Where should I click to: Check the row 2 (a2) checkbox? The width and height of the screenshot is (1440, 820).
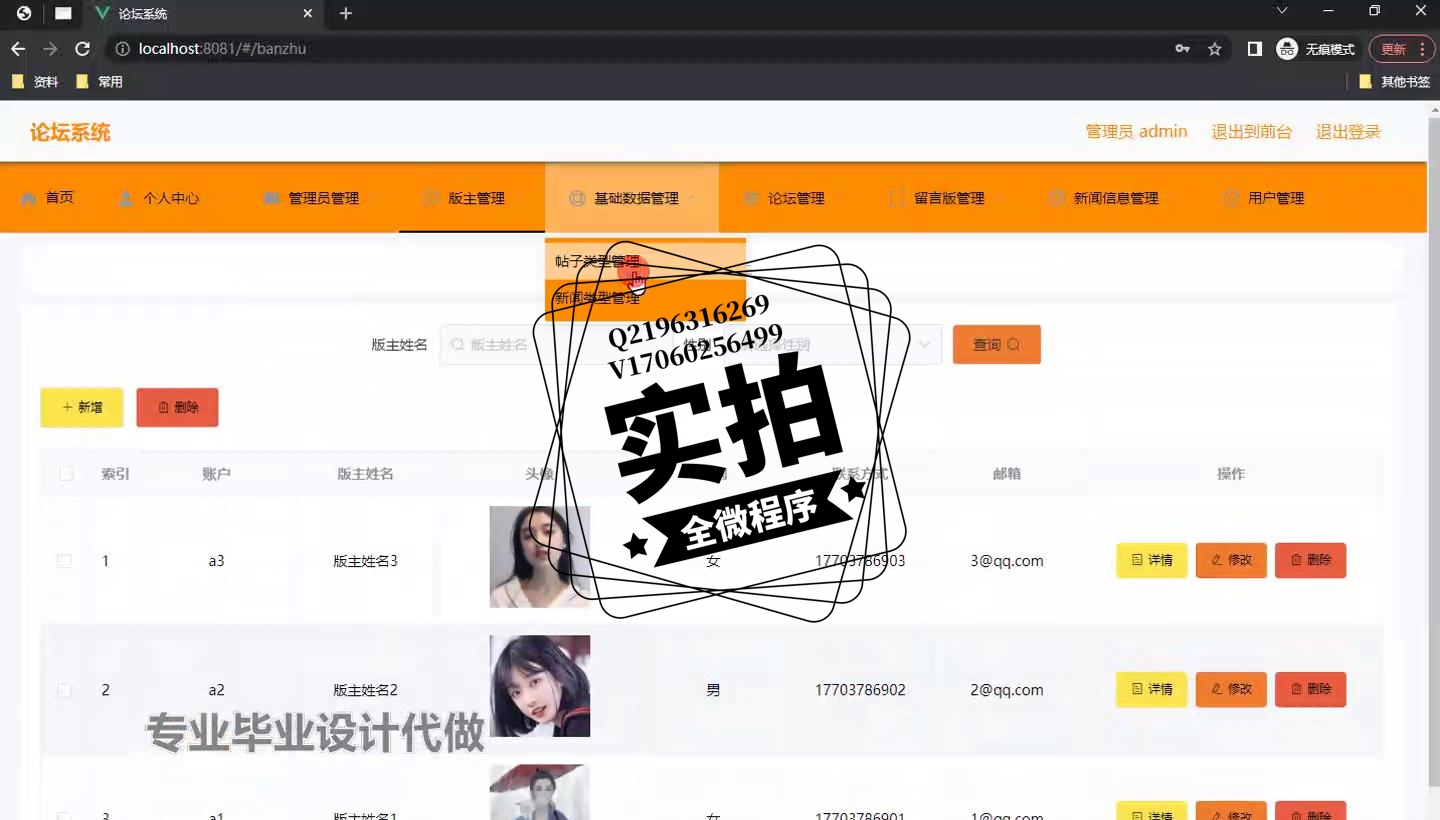64,690
